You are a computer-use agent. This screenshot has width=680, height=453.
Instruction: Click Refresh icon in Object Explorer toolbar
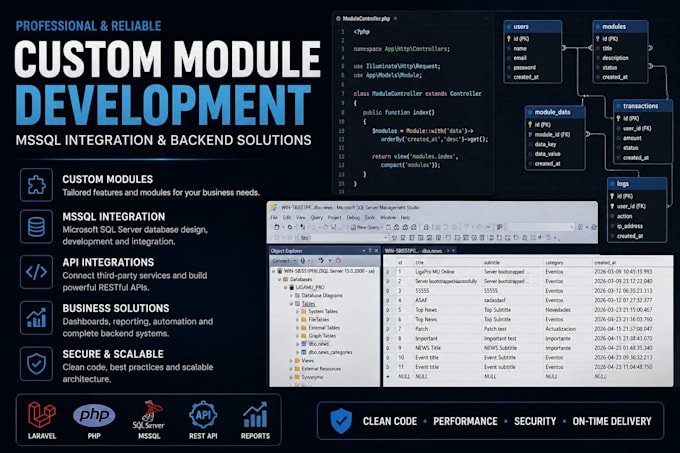321,261
